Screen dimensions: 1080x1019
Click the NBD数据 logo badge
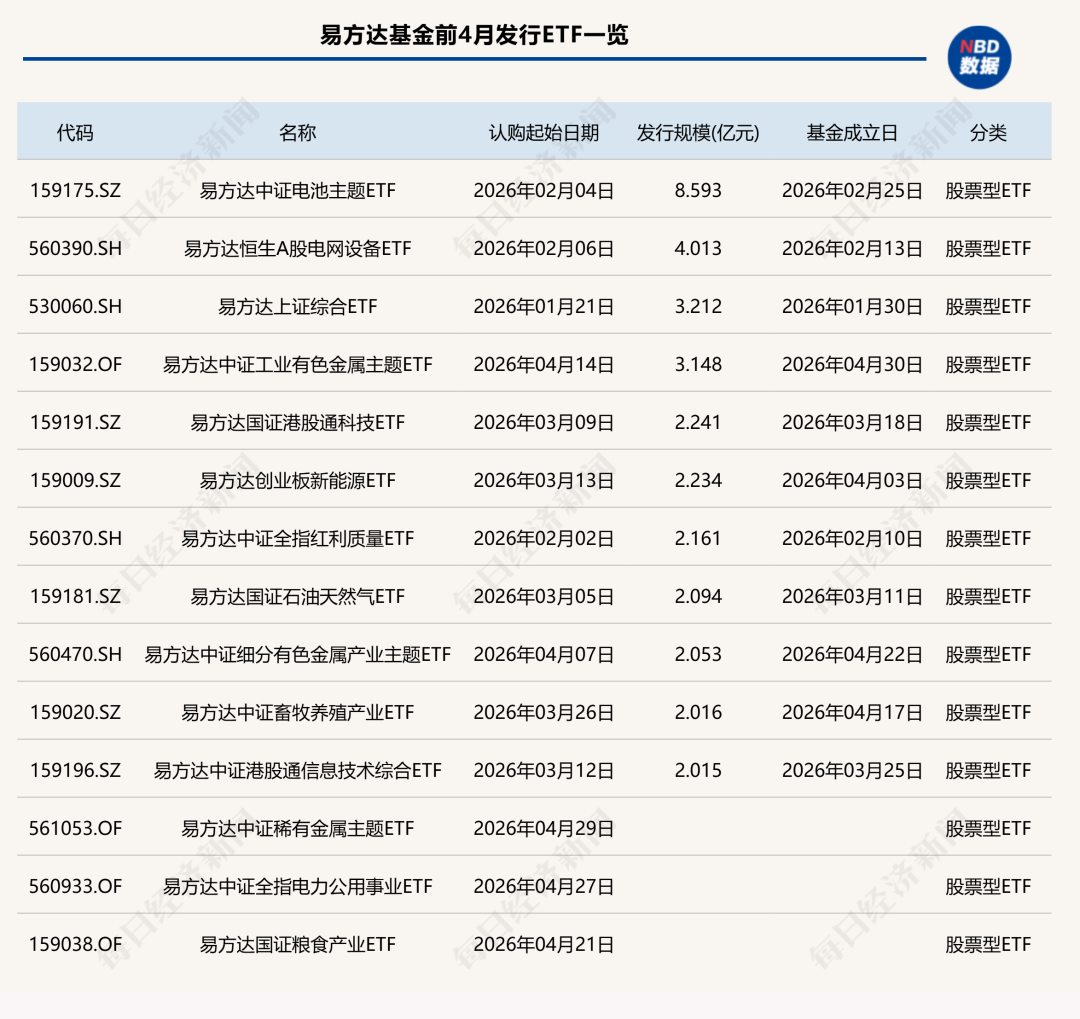click(979, 57)
